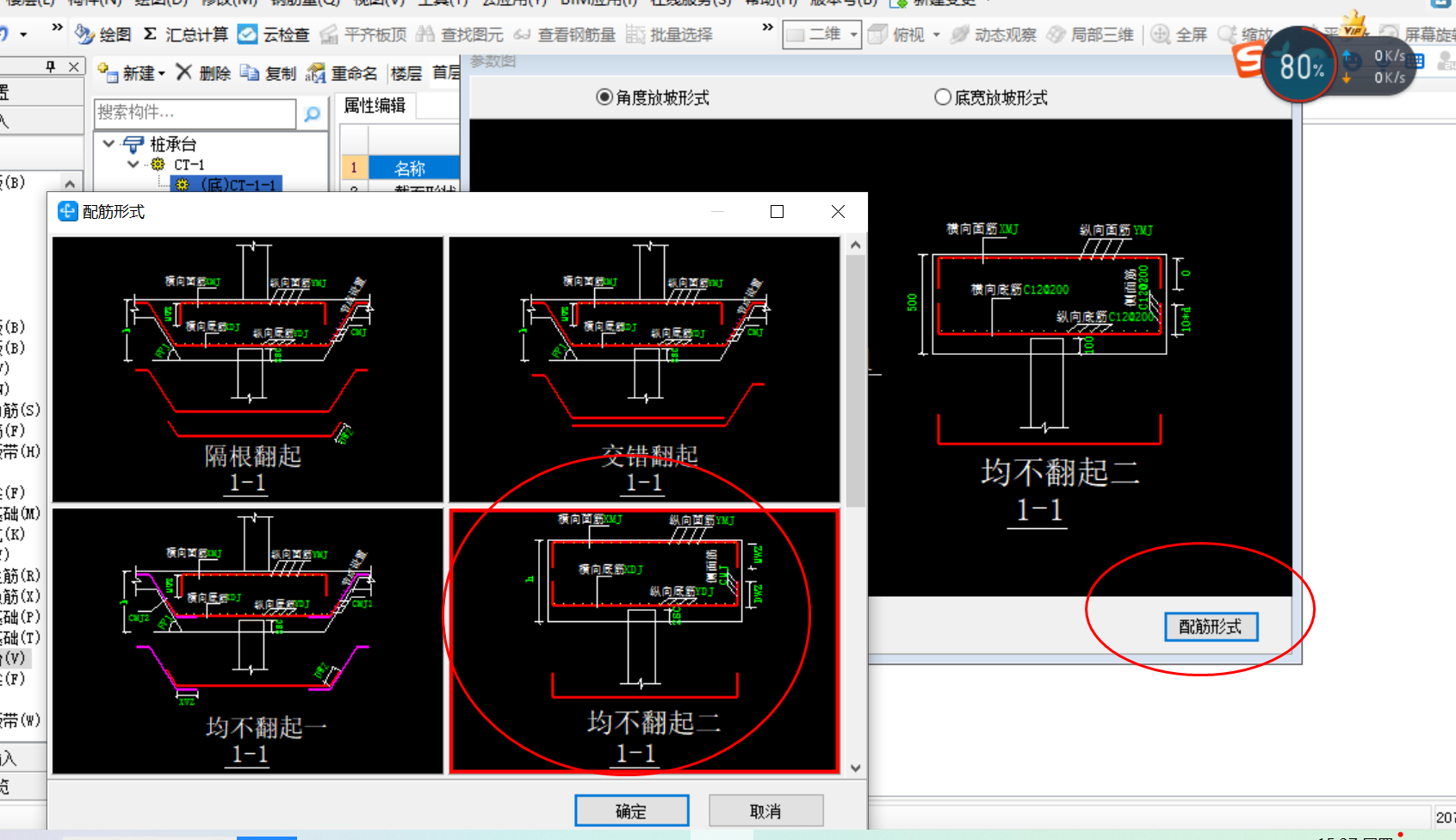Screen dimensions: 1456x840
Task: Click the component search magnifier icon
Action: point(313,114)
